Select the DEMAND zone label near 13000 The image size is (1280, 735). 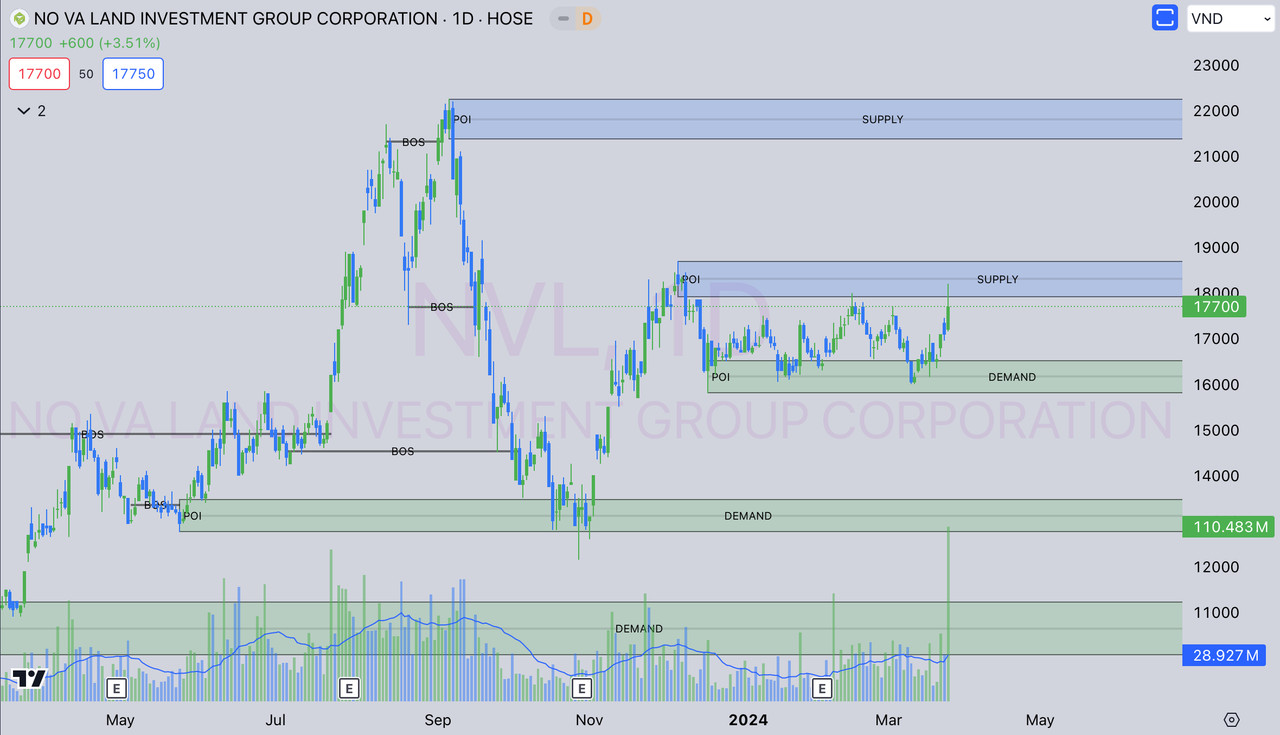point(748,516)
